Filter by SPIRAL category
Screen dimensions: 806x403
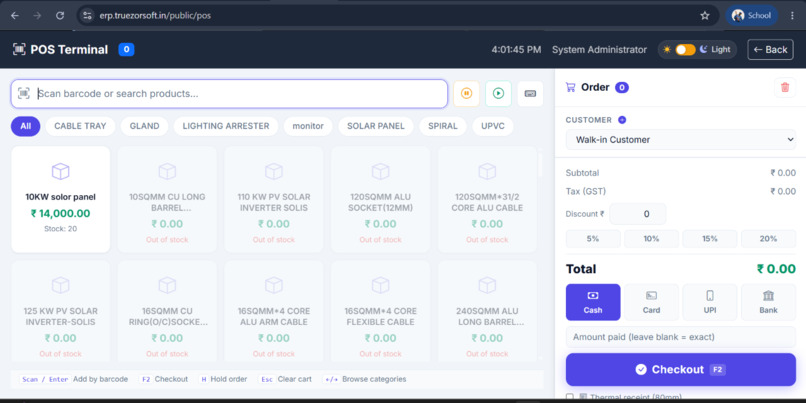point(443,126)
